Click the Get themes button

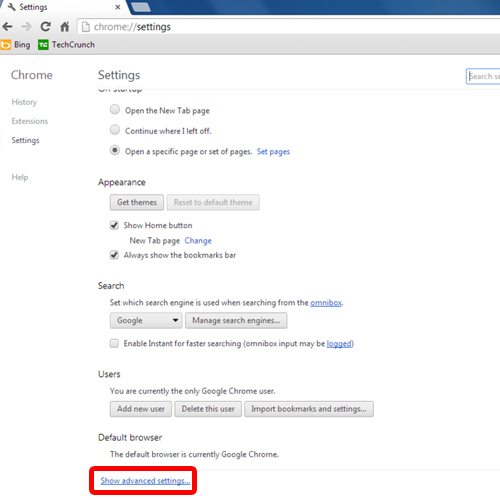click(137, 202)
